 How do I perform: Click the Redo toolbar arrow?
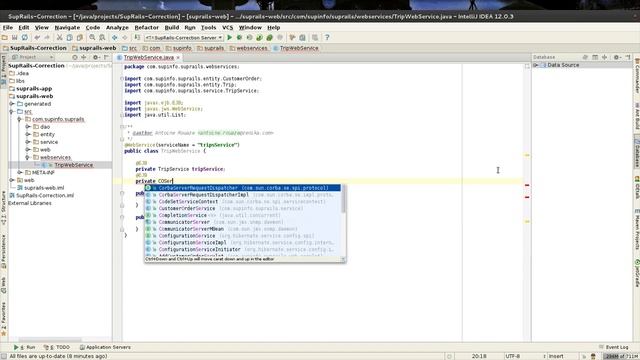coord(47,38)
